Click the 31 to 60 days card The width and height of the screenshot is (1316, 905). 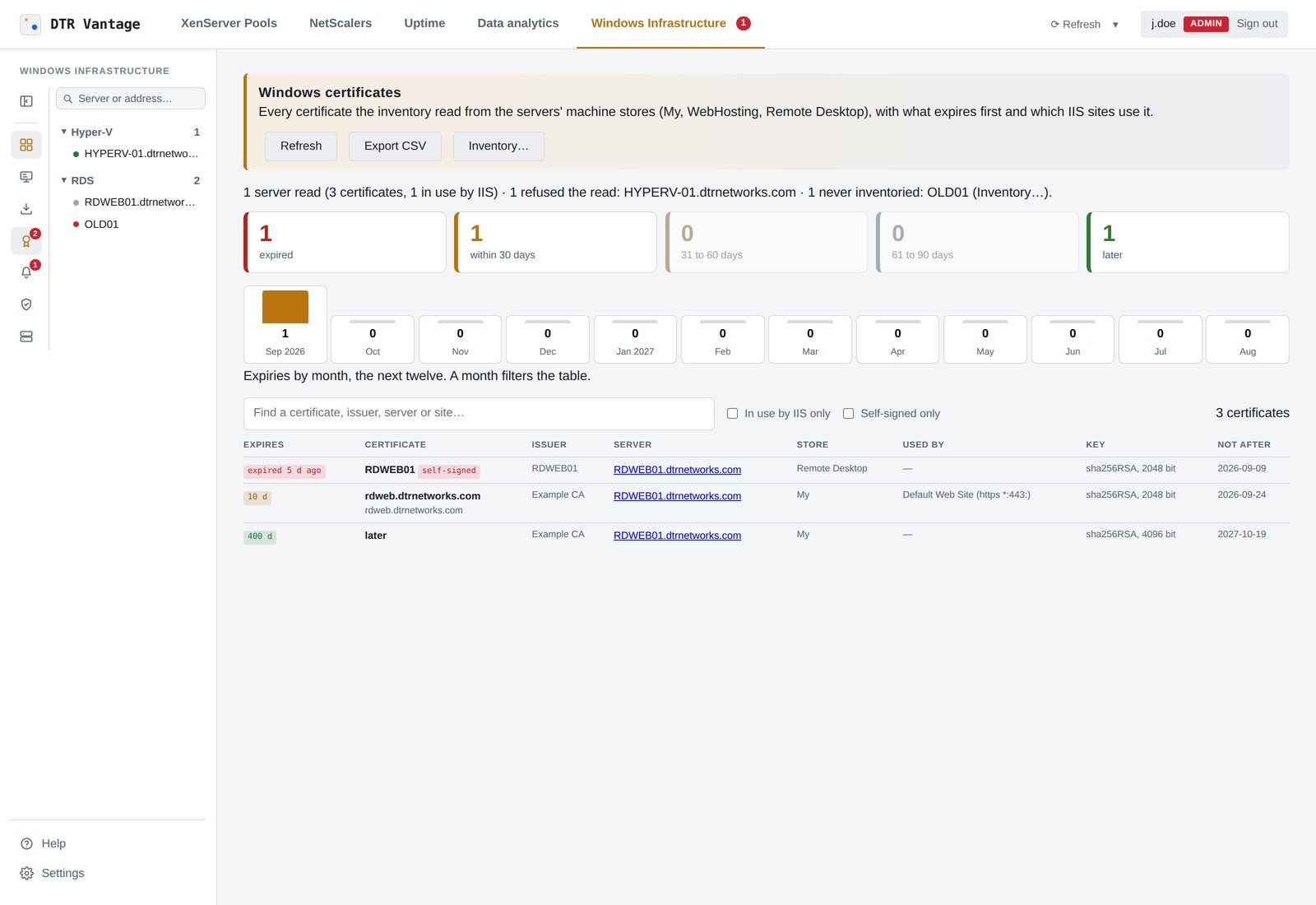click(x=767, y=243)
